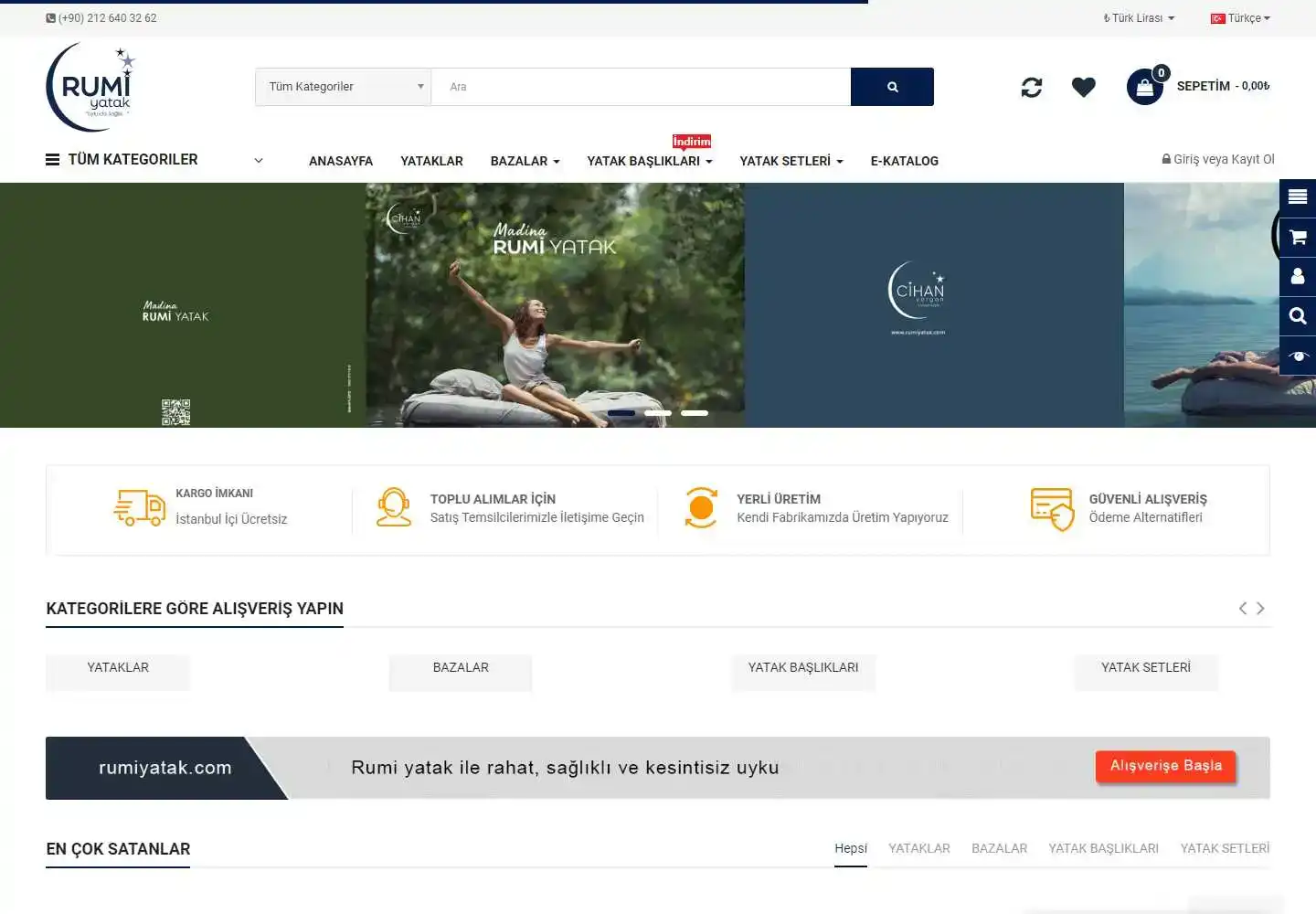Click the Yerli Üretim orange circle icon
The height and width of the screenshot is (914, 1316).
tap(701, 507)
